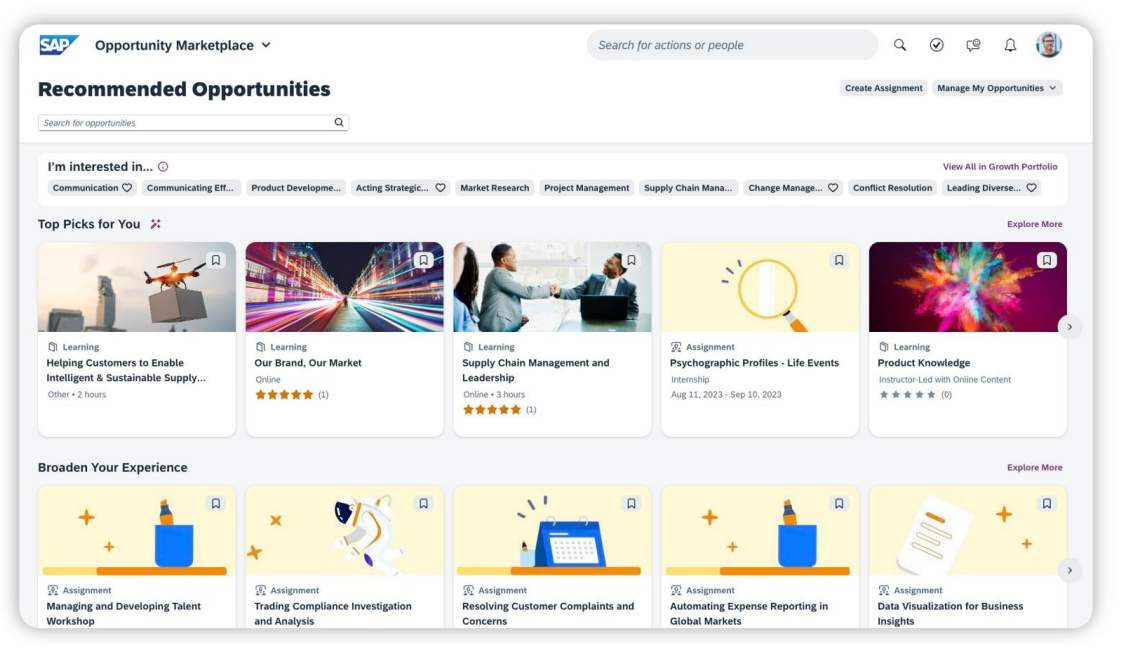Open 'Our Brand, Our Market' title
Viewport: 1127px width, 654px height.
[308, 363]
